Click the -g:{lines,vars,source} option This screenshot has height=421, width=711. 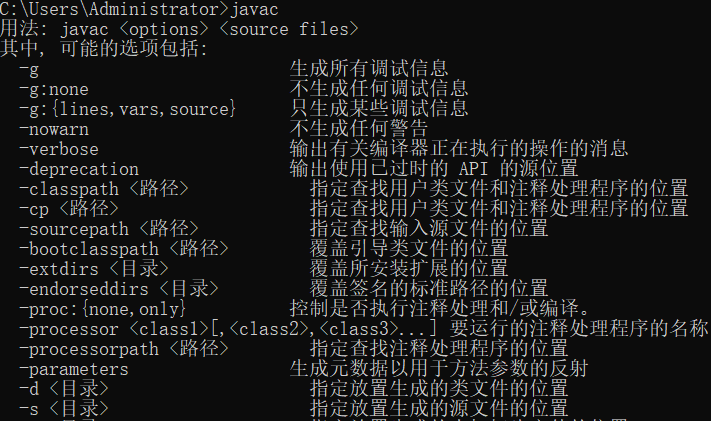[x=128, y=109]
